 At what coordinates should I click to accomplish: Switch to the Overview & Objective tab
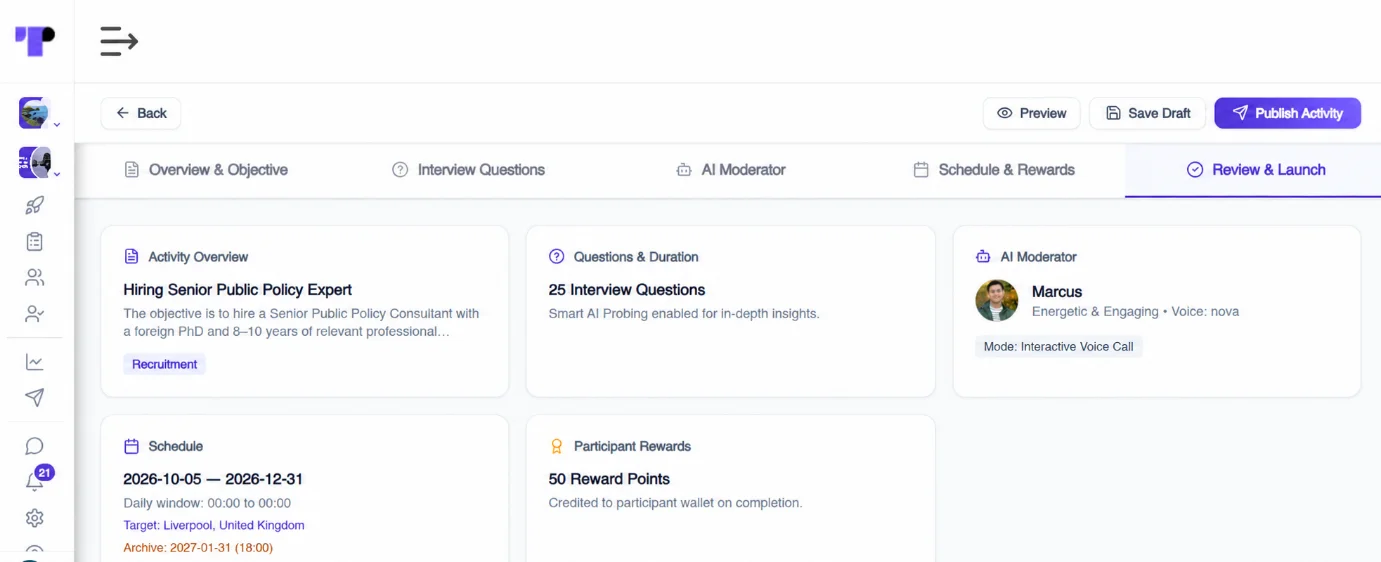pyautogui.click(x=206, y=170)
